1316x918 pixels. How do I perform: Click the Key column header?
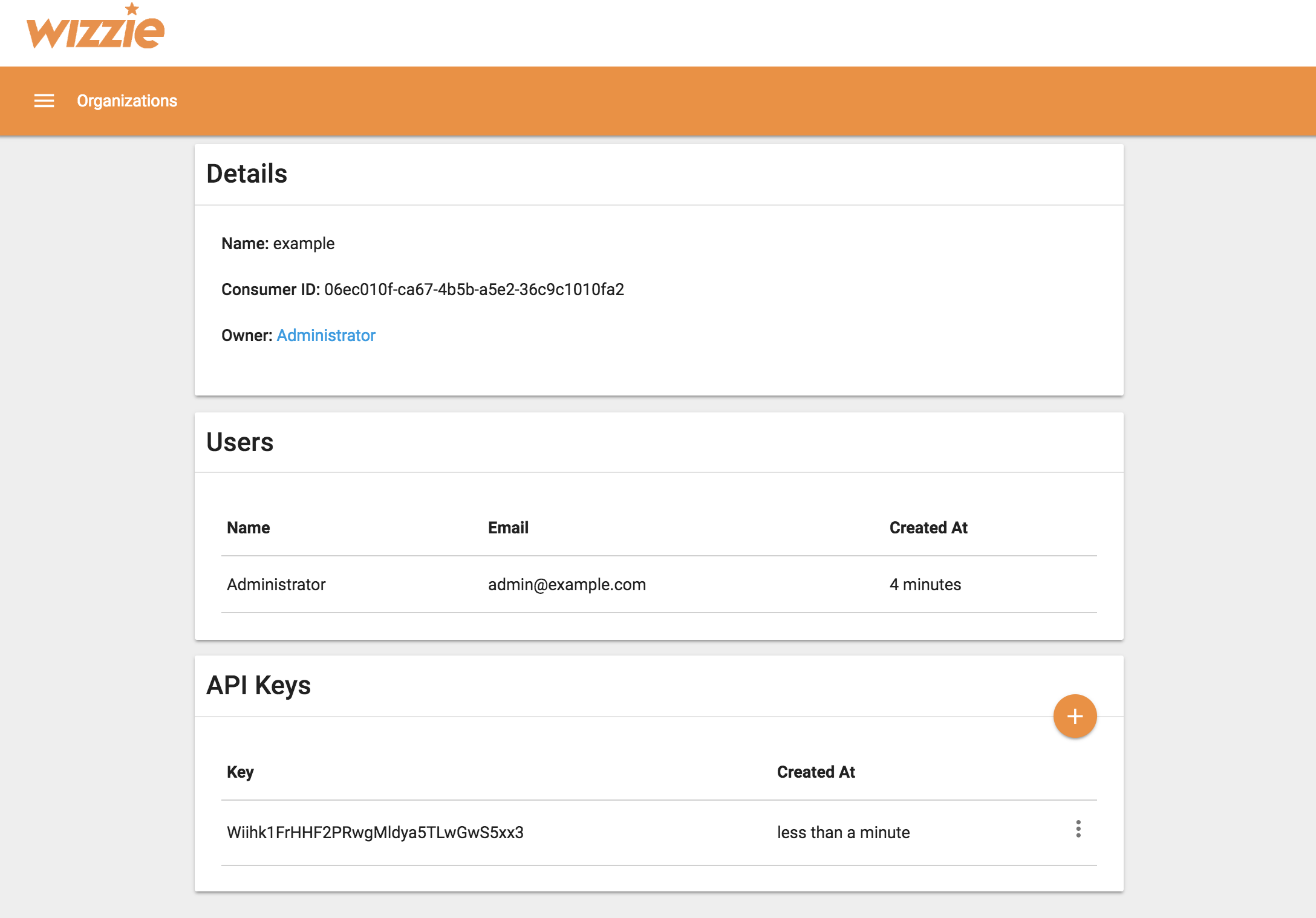[x=241, y=772]
